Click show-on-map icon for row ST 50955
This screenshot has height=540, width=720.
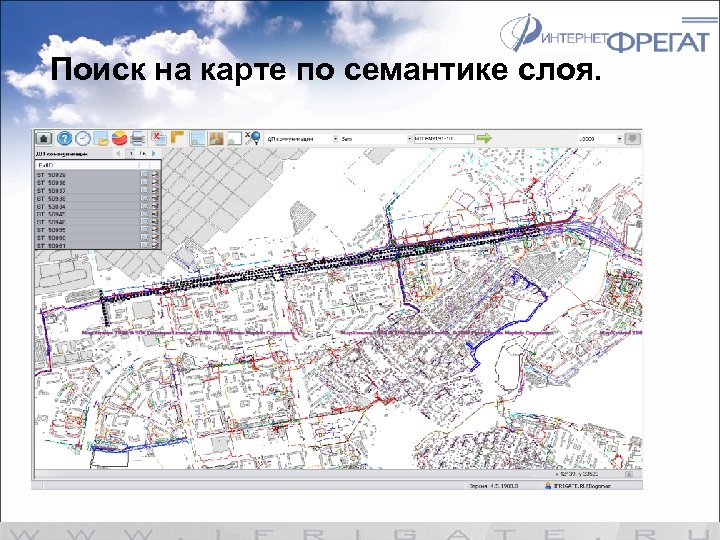[x=144, y=230]
